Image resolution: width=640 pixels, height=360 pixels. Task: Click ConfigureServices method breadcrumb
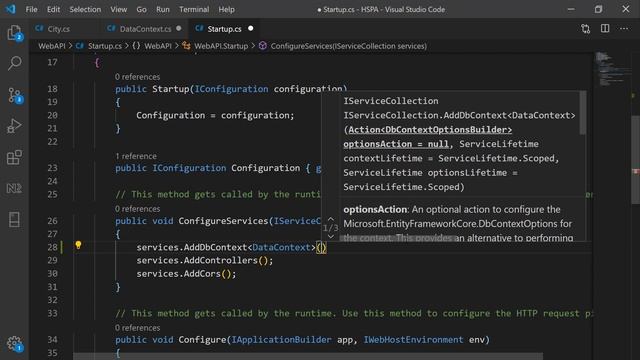coord(349,46)
